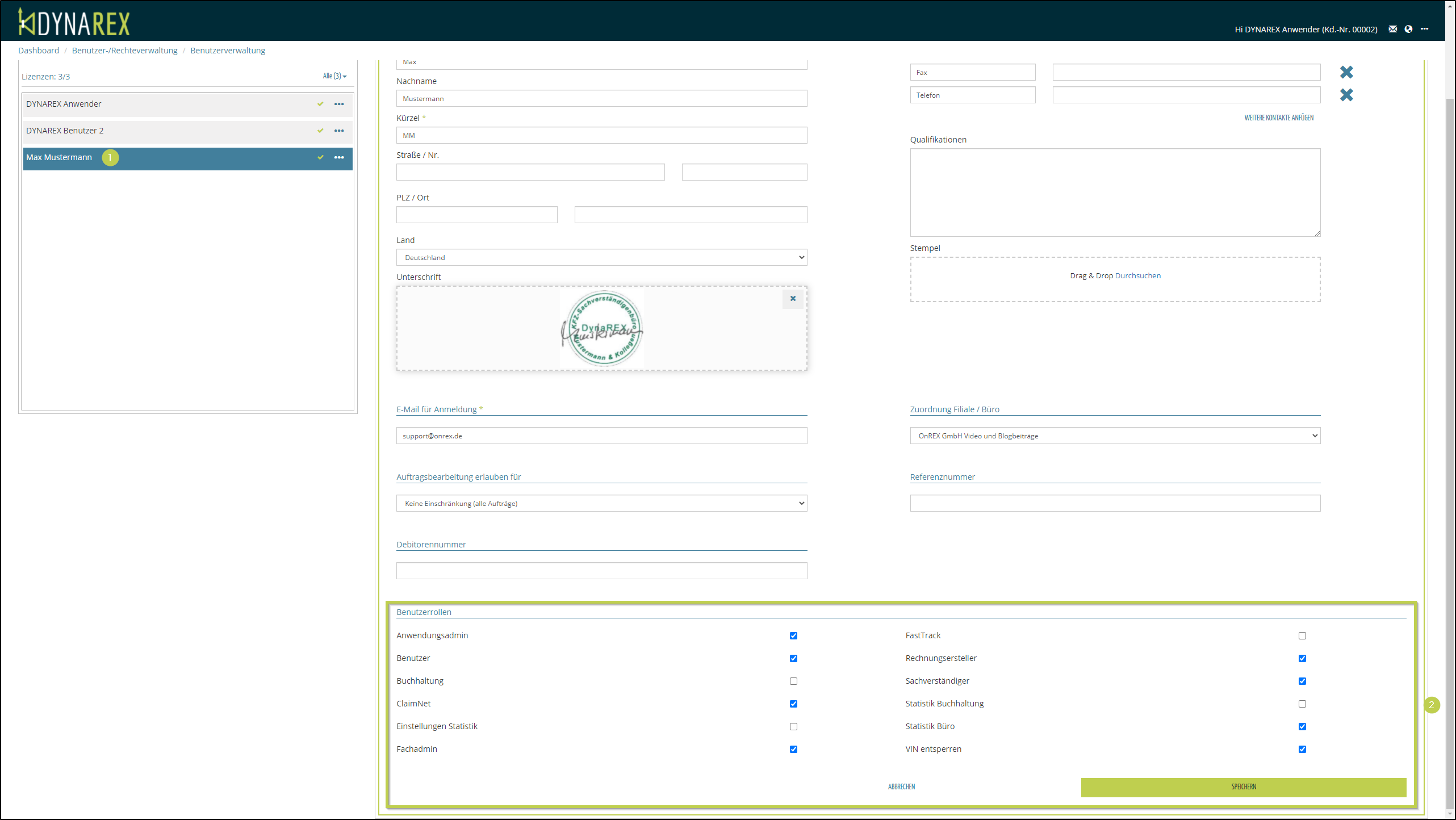The width and height of the screenshot is (1456, 820).
Task: Open the Zuordnung Filiale / Büro dropdown
Action: pyautogui.click(x=1115, y=436)
